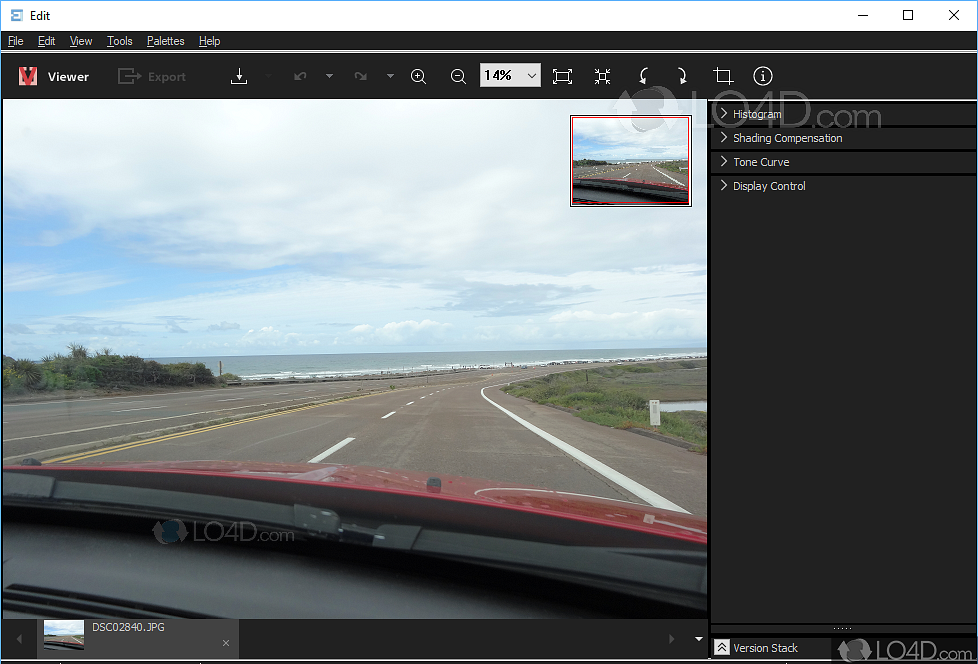Click the zoom out magnifier icon
This screenshot has width=978, height=664.
pos(458,76)
